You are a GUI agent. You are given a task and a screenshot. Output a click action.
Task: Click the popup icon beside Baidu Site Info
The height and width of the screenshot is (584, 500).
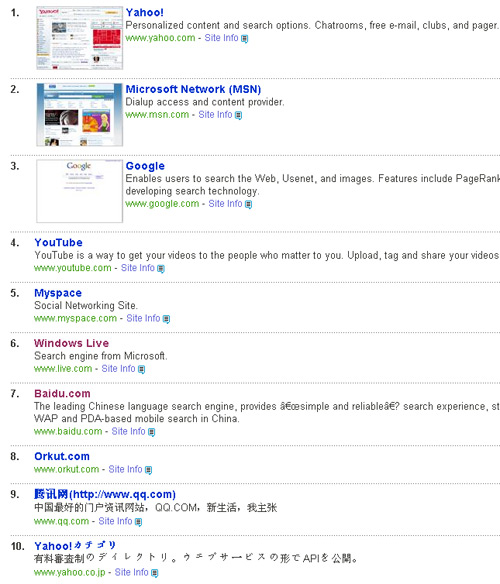(x=152, y=432)
